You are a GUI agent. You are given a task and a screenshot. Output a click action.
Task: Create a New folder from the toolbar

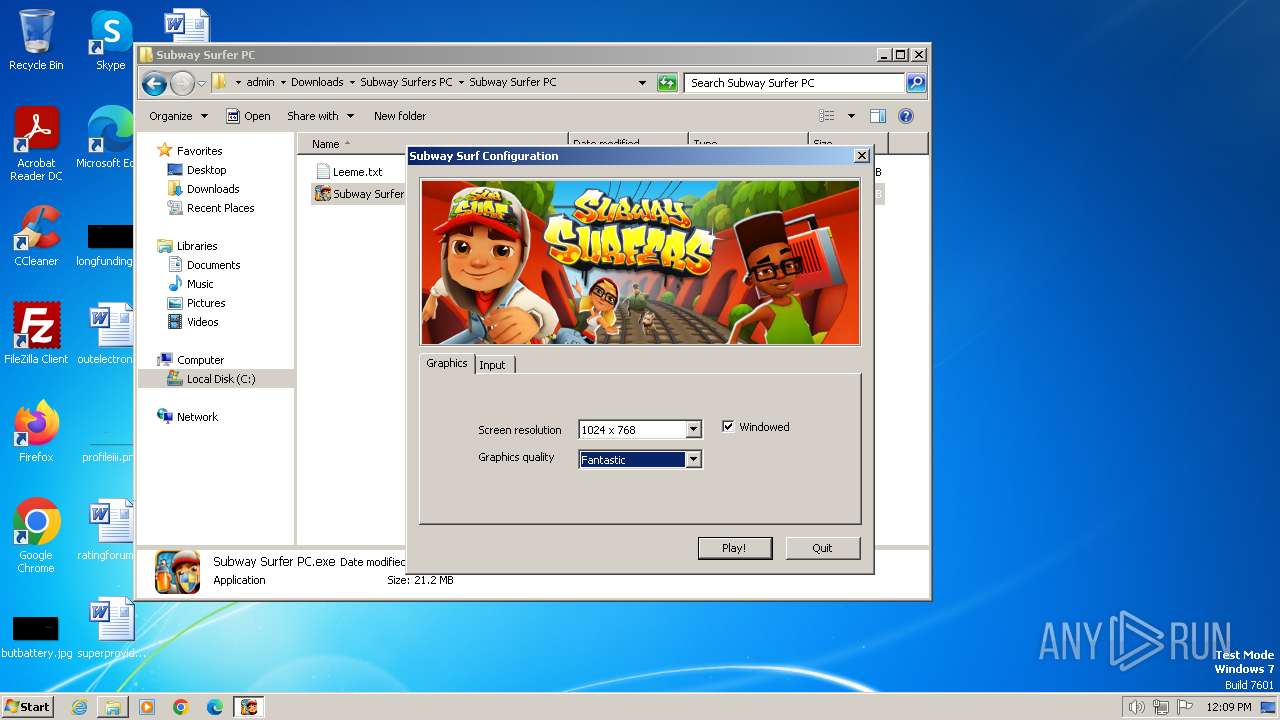click(400, 116)
